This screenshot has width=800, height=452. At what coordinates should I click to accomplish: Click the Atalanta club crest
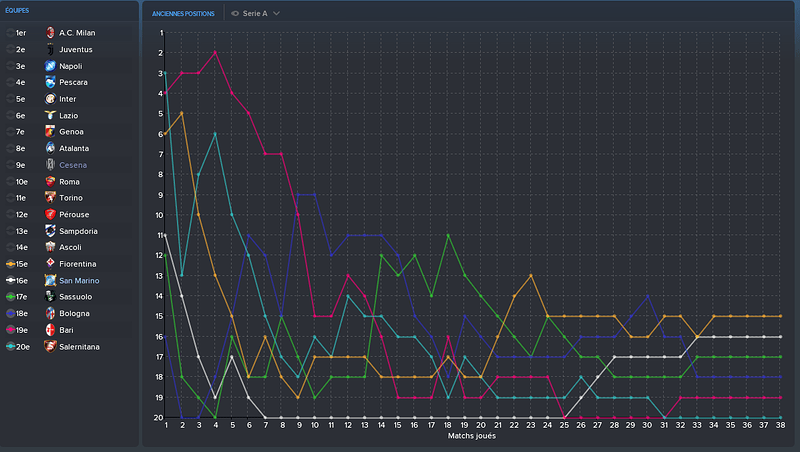pos(50,148)
